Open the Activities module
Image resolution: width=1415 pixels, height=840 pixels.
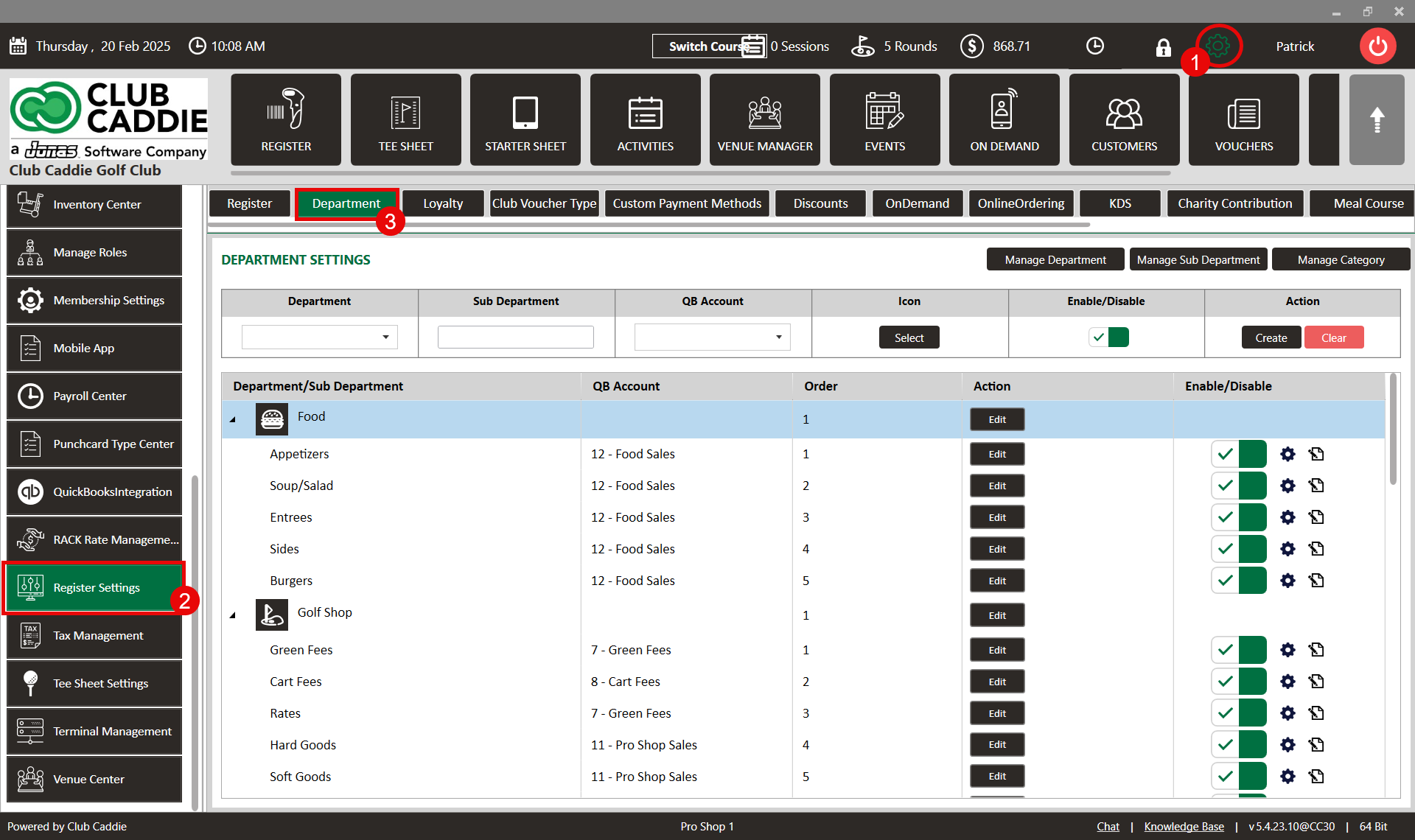[646, 119]
